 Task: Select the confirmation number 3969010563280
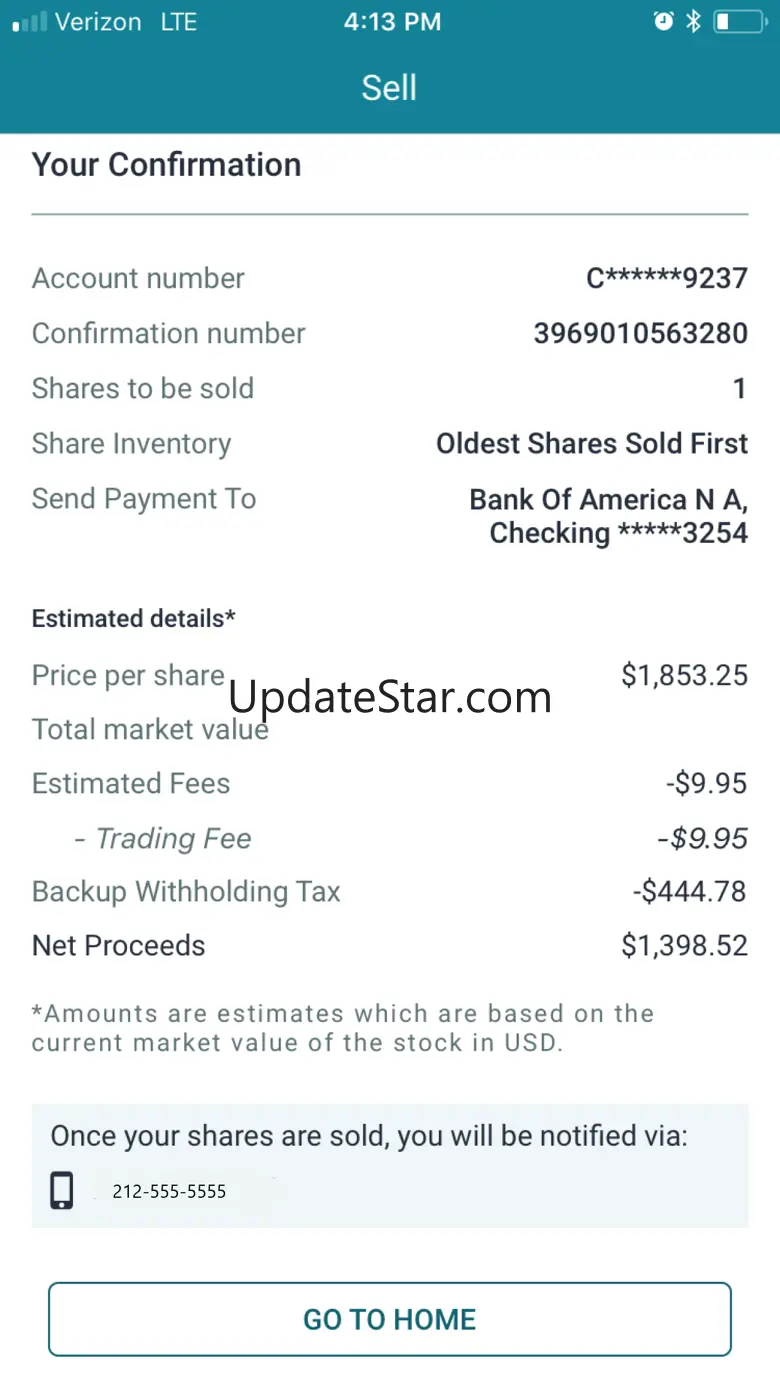coord(640,333)
